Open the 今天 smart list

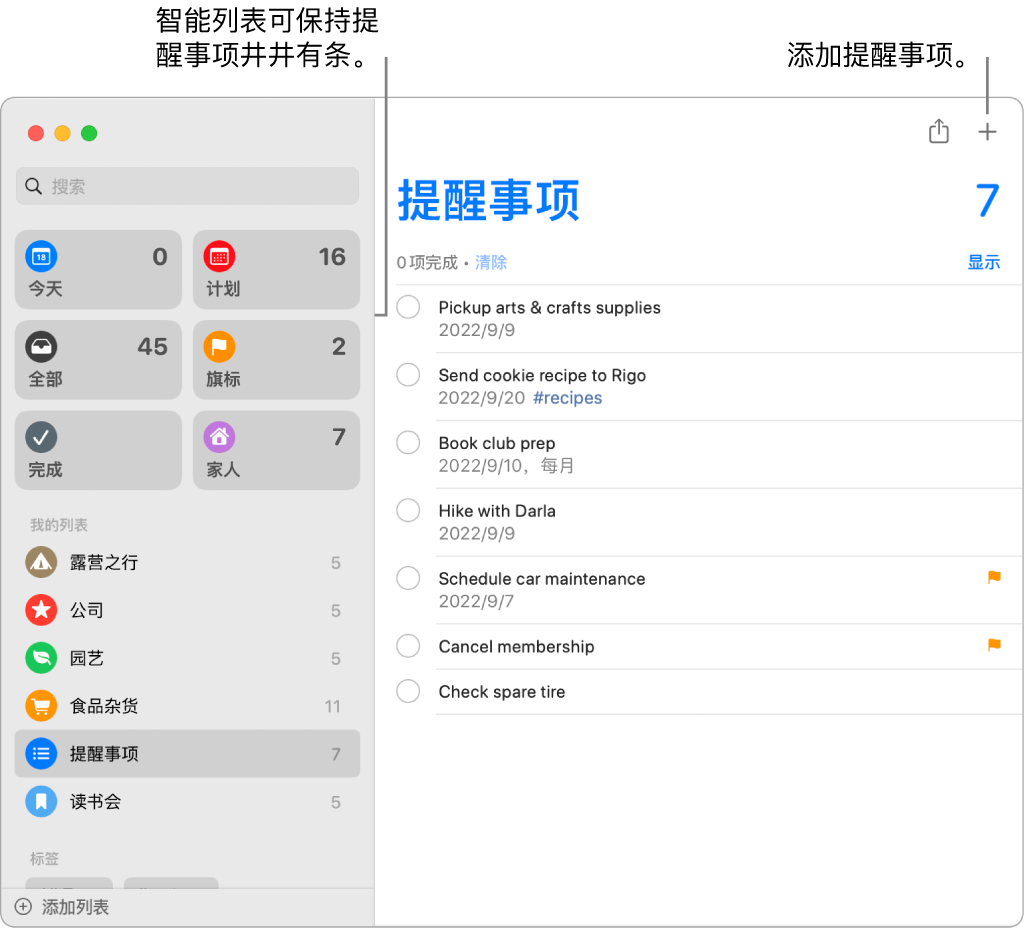(97, 269)
